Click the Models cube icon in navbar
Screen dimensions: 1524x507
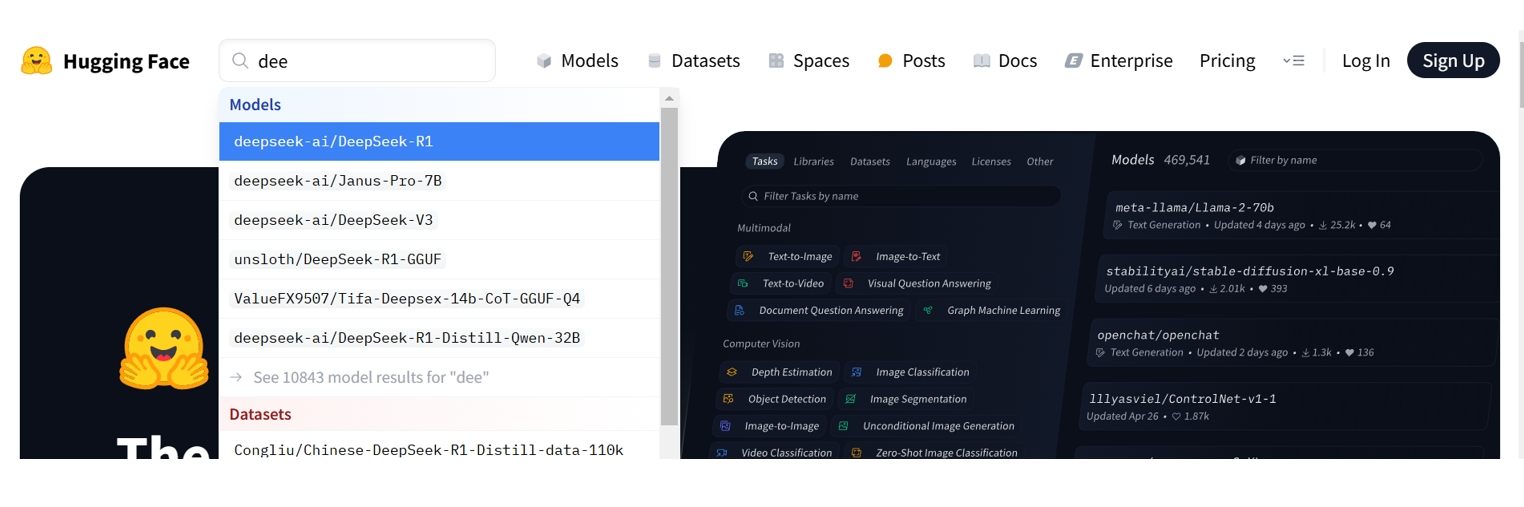(x=544, y=61)
